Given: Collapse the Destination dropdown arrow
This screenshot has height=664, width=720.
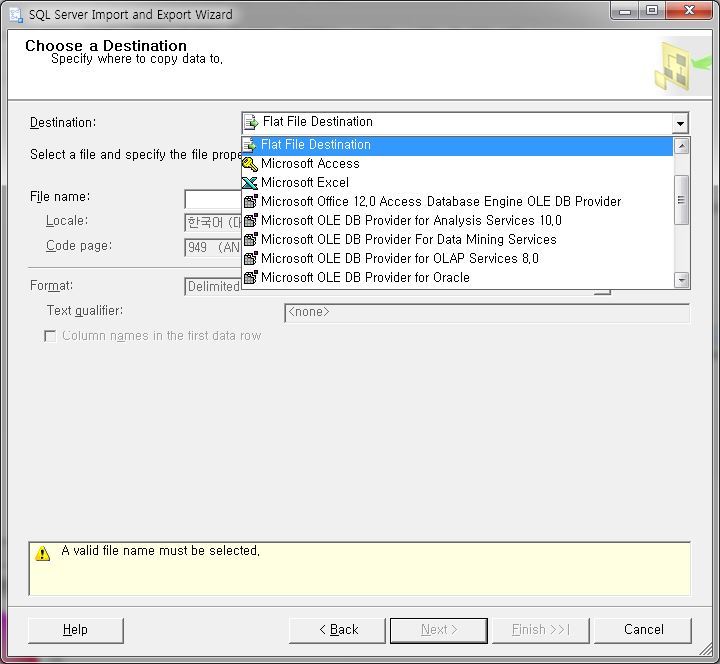Looking at the screenshot, I should pyautogui.click(x=680, y=123).
